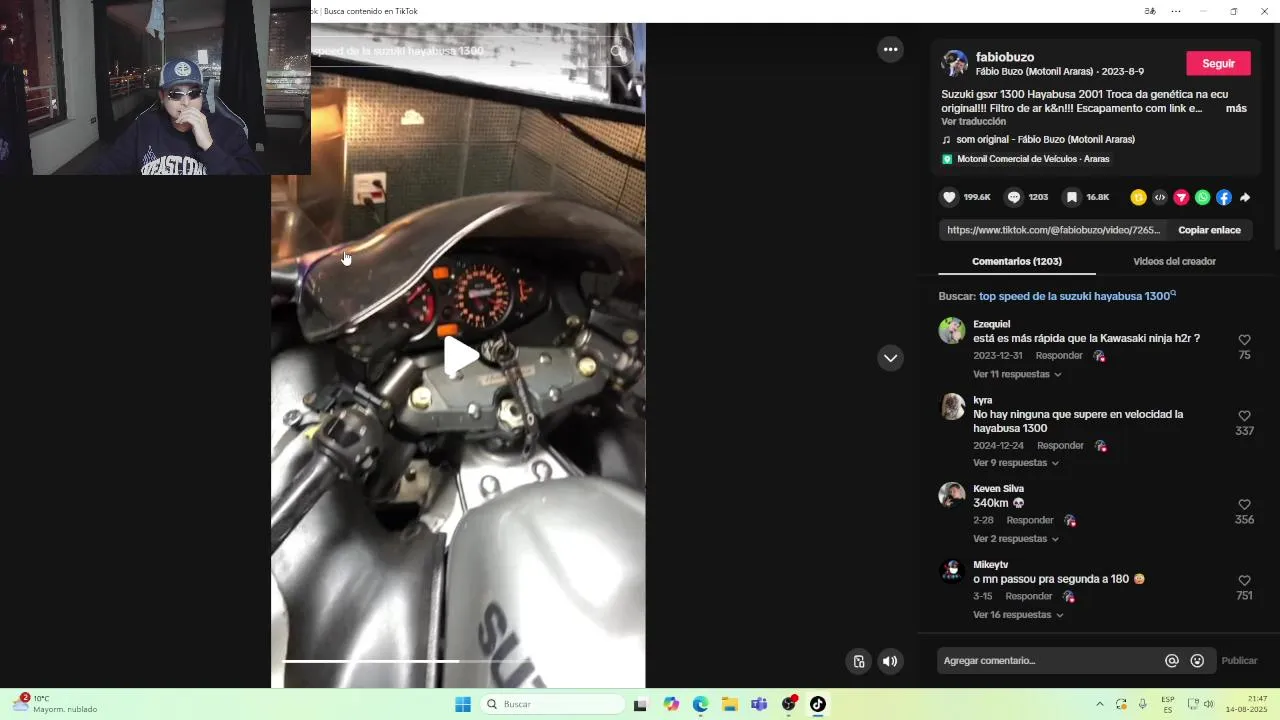Open kyra's profile picture
The image size is (1280, 720).
(x=952, y=407)
